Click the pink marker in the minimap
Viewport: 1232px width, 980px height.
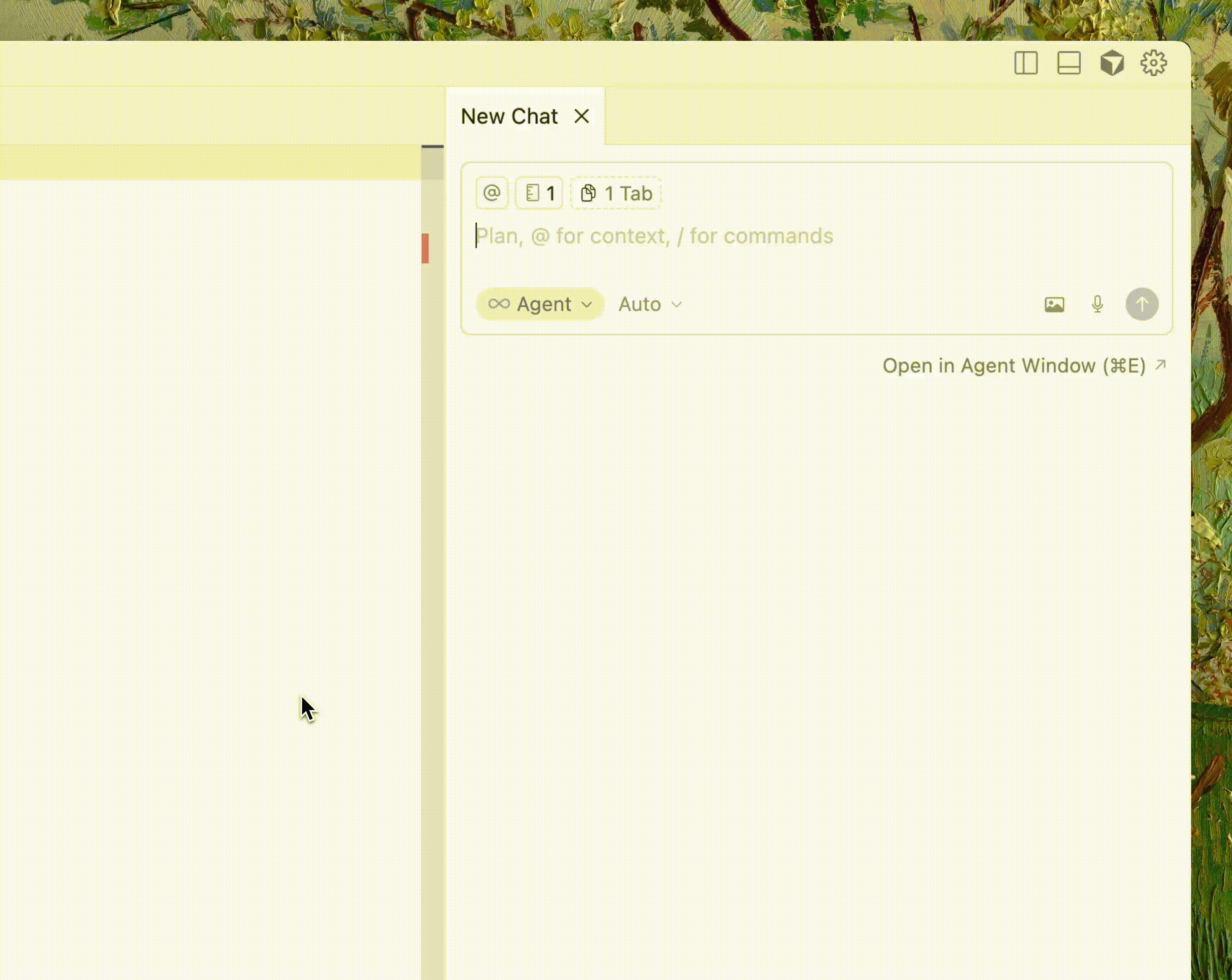pos(425,248)
